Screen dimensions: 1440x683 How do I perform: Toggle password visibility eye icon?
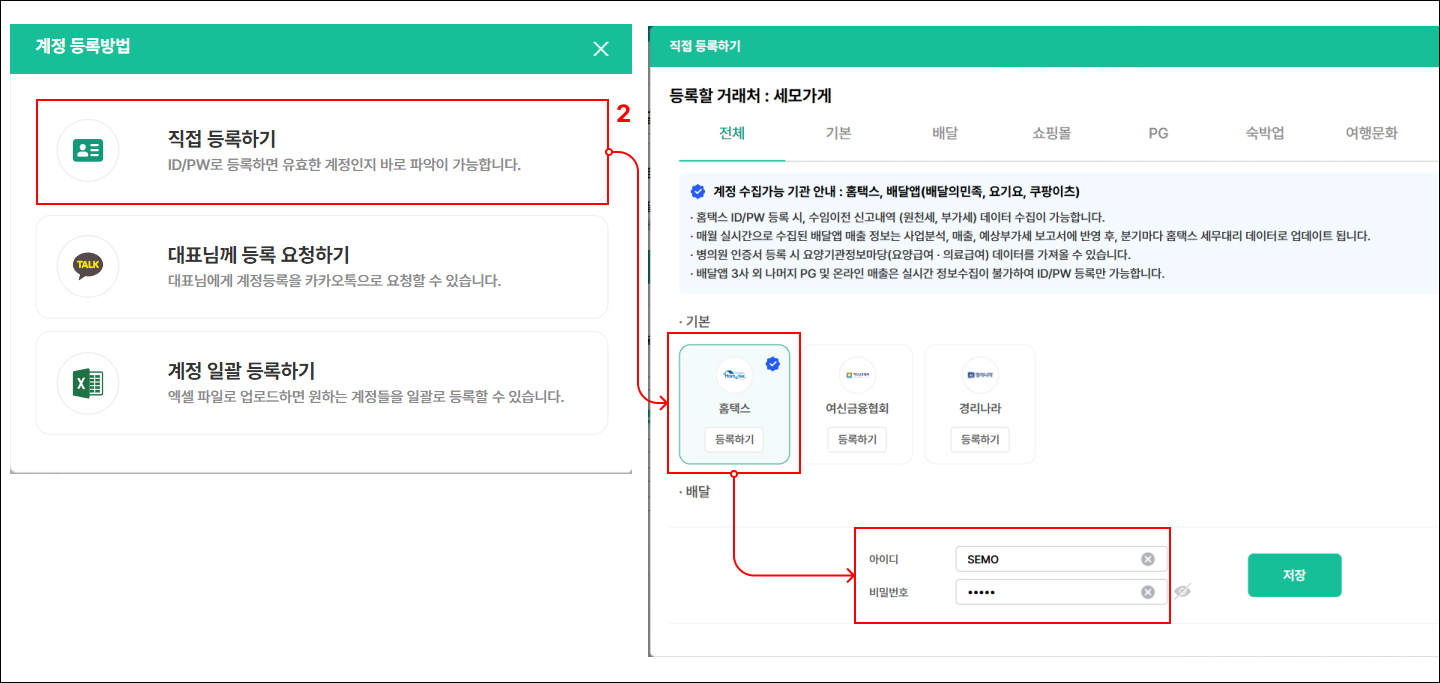1183,592
